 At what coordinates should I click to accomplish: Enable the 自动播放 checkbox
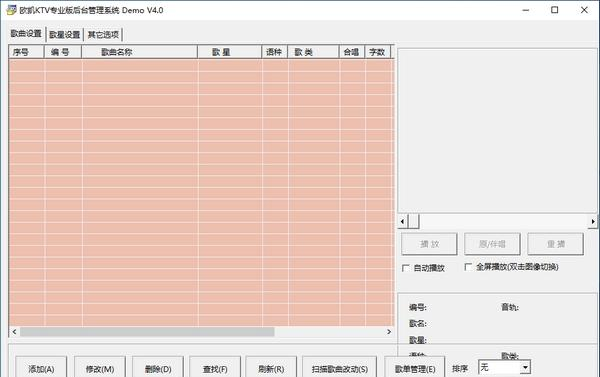pyautogui.click(x=406, y=268)
